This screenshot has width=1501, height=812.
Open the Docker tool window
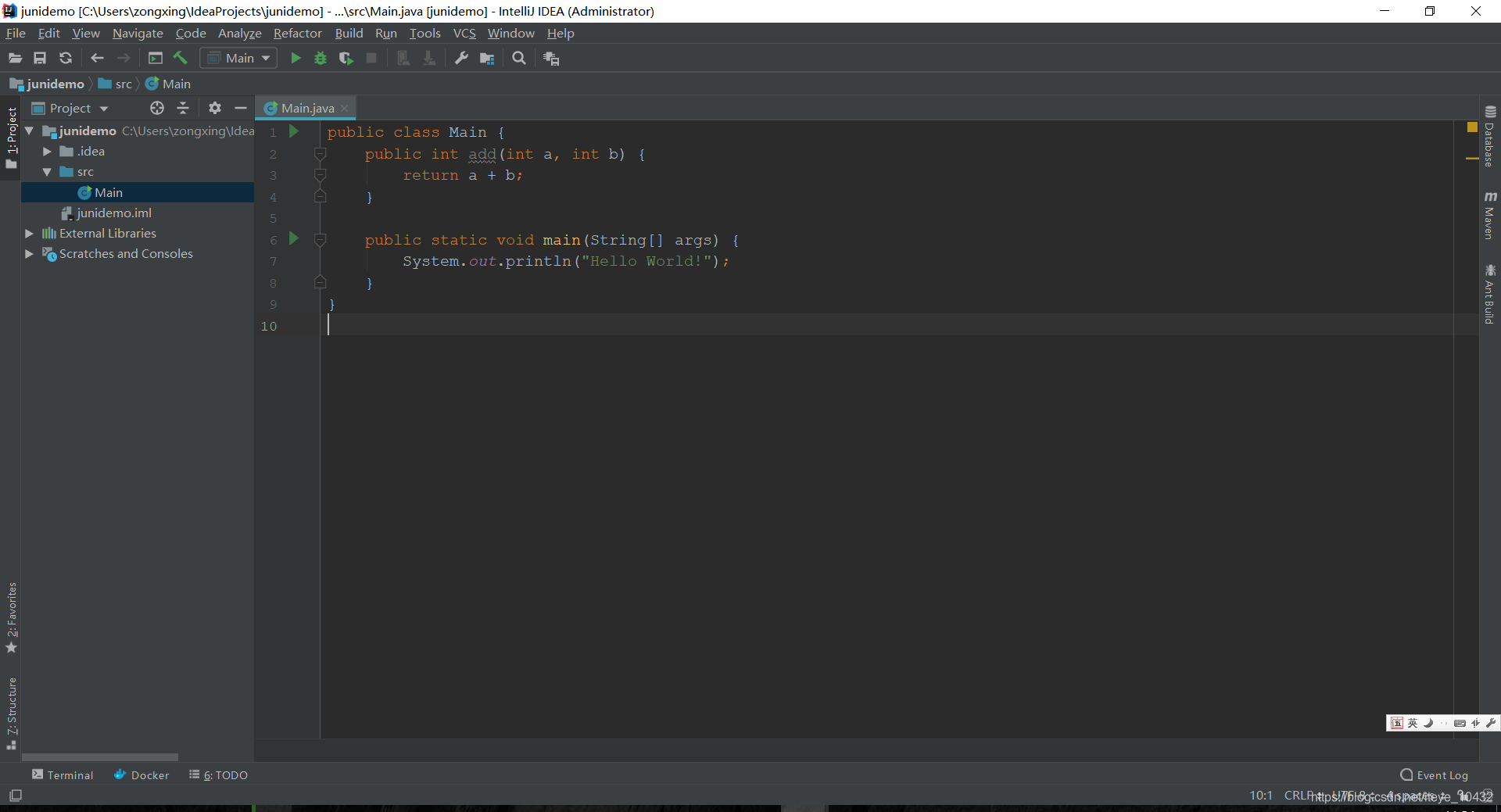[142, 774]
